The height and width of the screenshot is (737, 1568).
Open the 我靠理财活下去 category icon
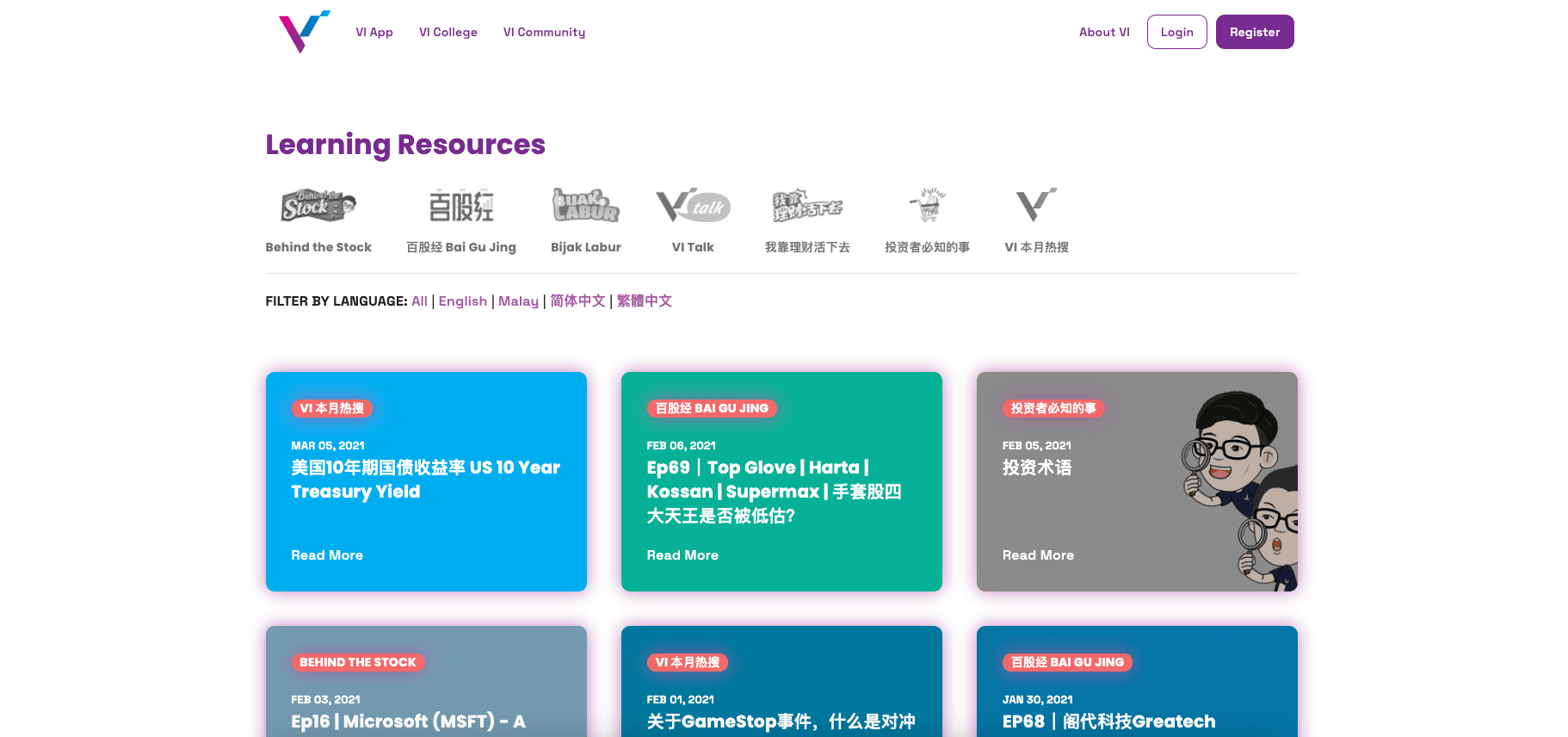(x=806, y=207)
